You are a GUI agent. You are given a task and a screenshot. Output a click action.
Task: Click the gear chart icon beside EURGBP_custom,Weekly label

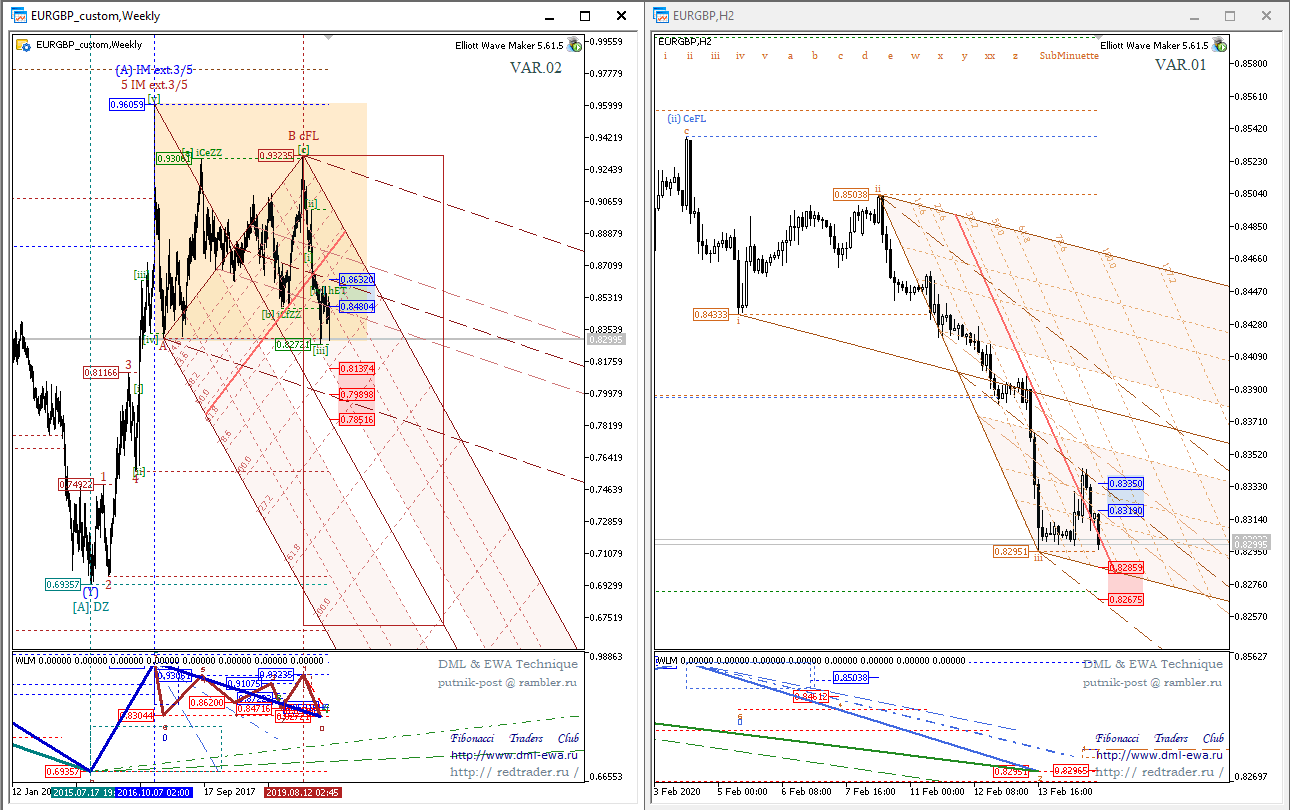point(23,44)
